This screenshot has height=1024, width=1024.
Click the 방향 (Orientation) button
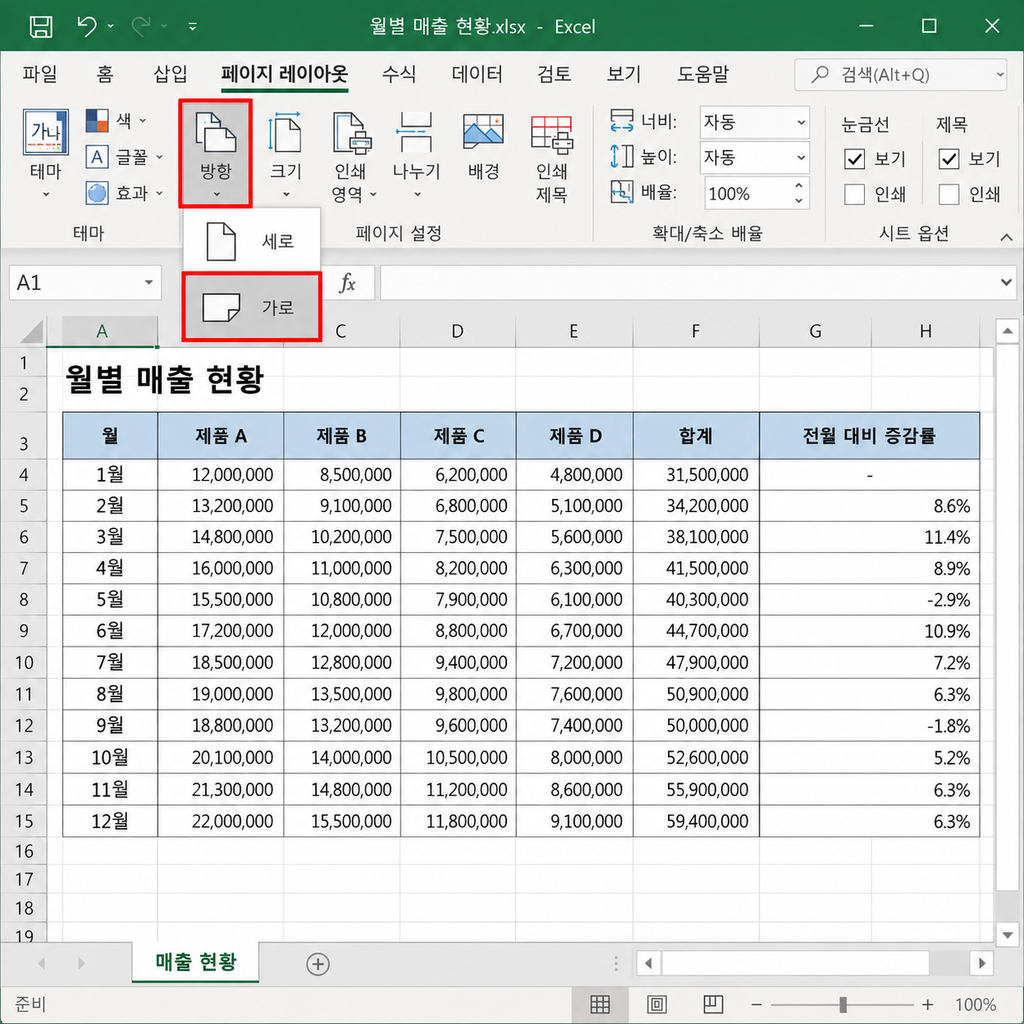click(216, 153)
